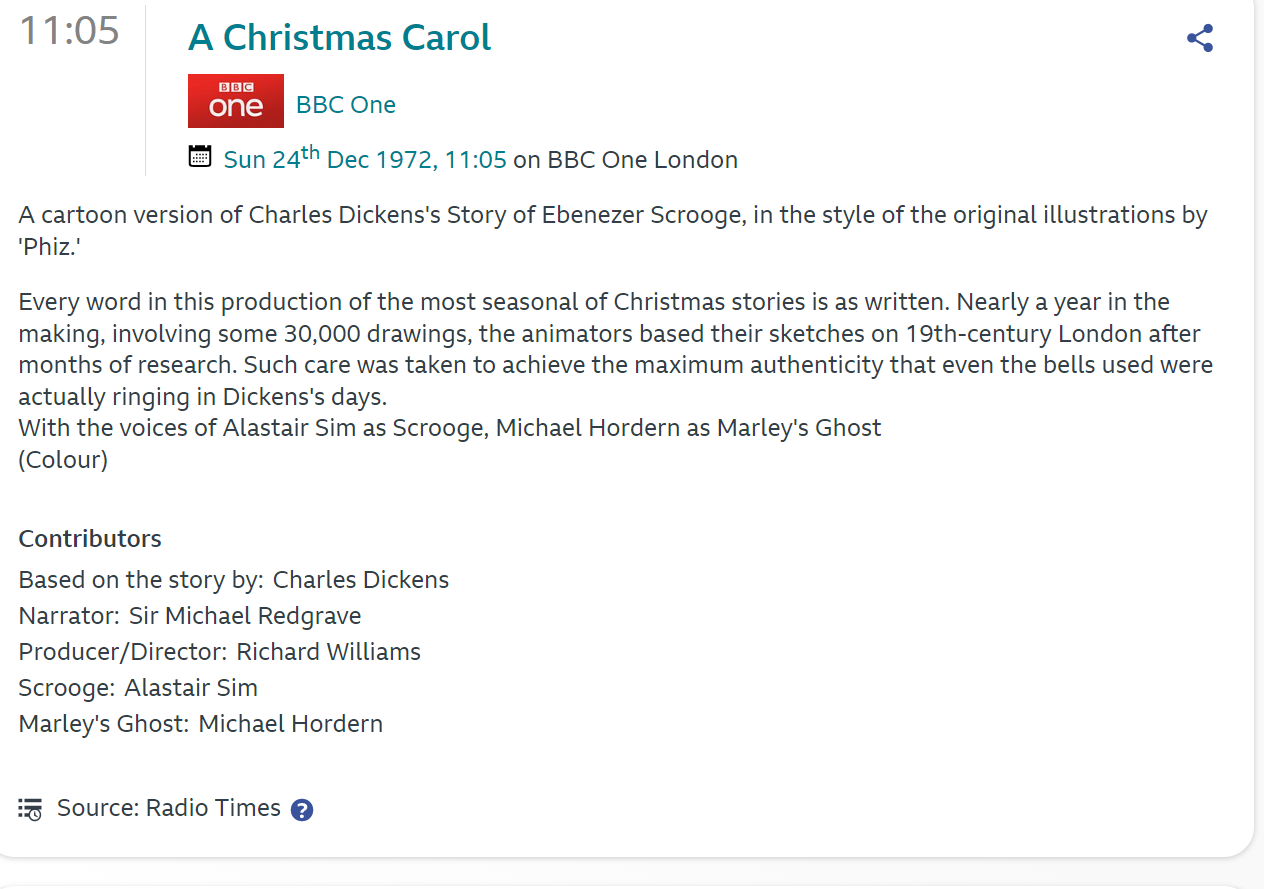Click the paragraph starting "Every word in this production"
This screenshot has height=889, width=1264.
pos(615,349)
